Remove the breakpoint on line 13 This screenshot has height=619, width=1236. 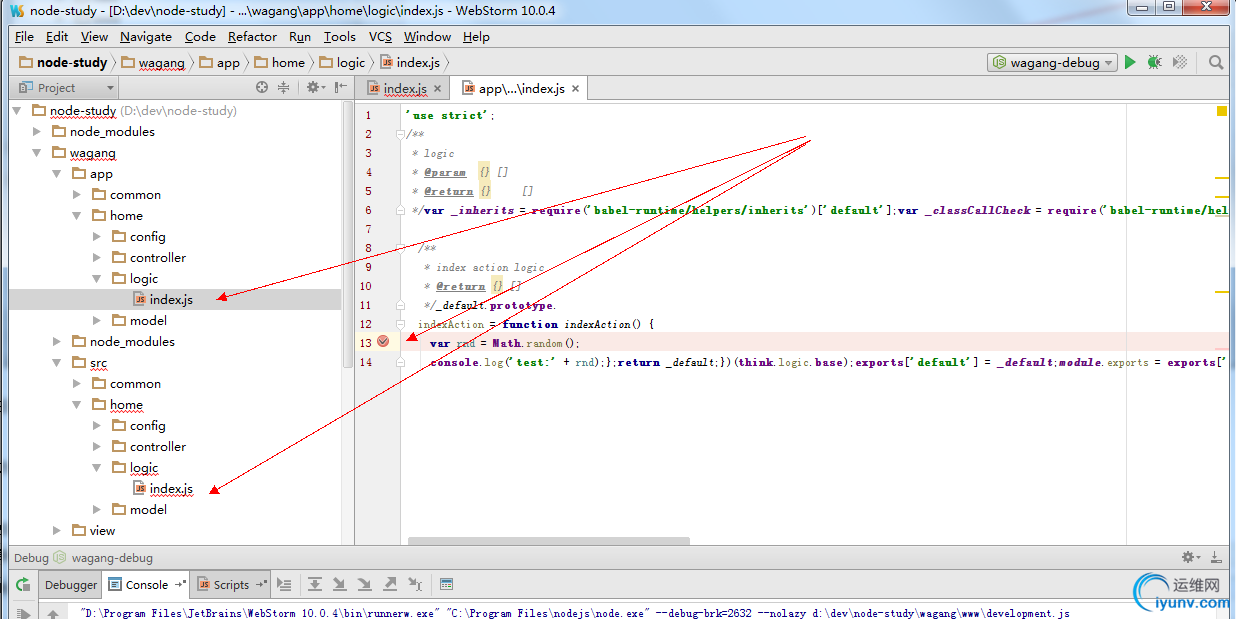[x=383, y=342]
